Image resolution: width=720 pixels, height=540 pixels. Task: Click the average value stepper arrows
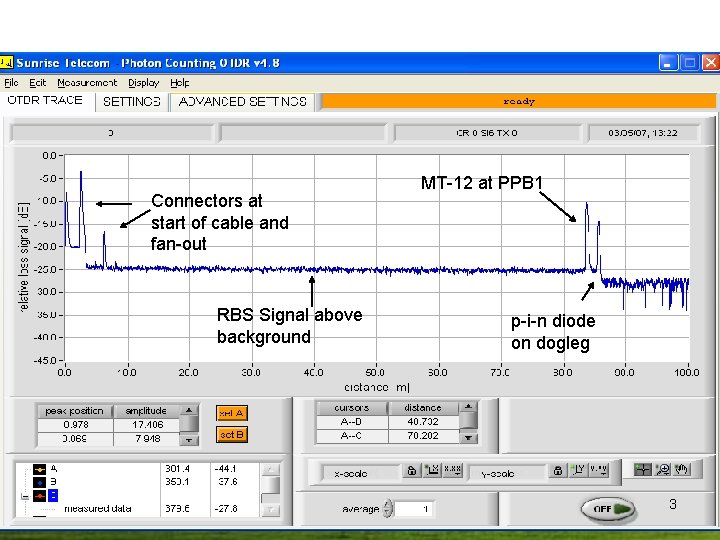pos(388,508)
